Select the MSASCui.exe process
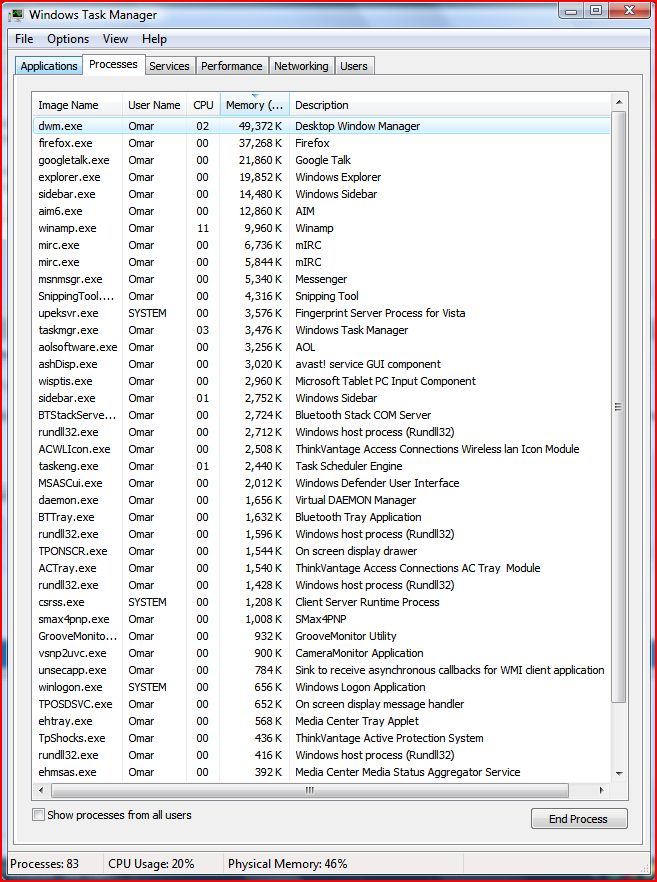 (321, 483)
